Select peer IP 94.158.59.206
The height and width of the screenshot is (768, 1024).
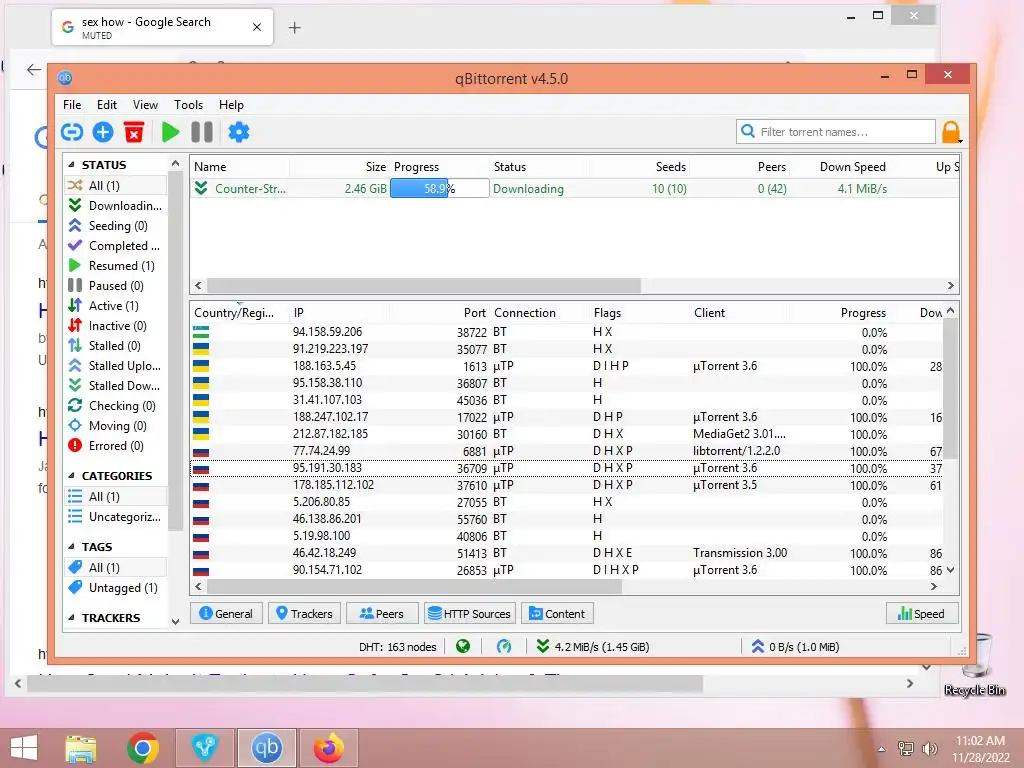[x=327, y=332]
